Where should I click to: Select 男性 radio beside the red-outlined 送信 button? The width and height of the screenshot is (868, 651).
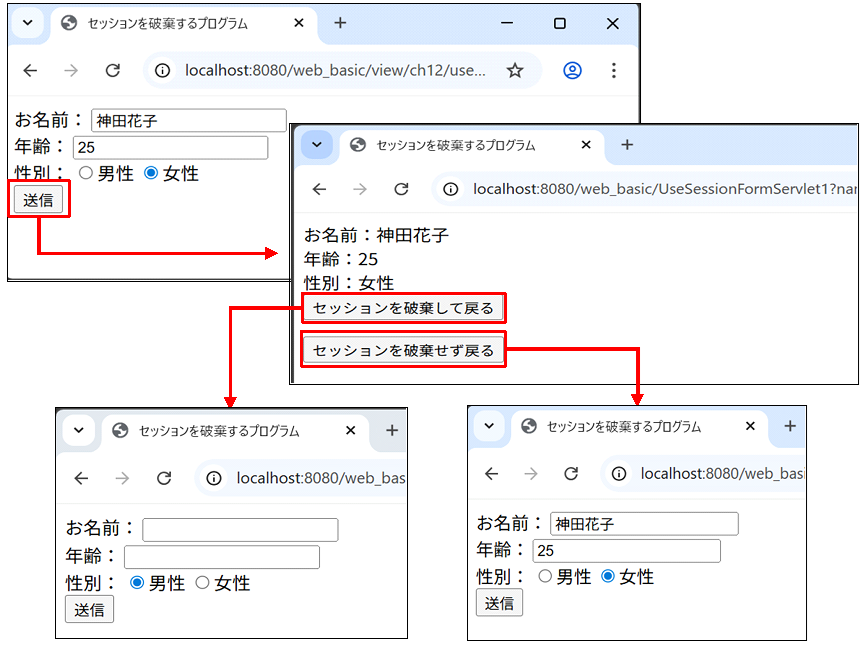(86, 173)
